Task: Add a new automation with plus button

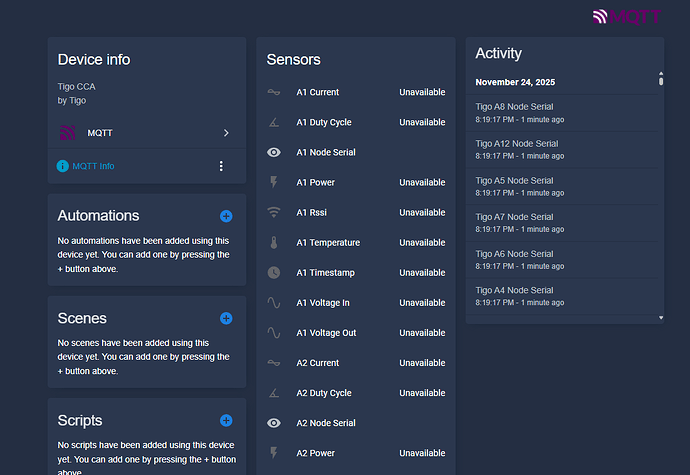Action: [x=226, y=216]
